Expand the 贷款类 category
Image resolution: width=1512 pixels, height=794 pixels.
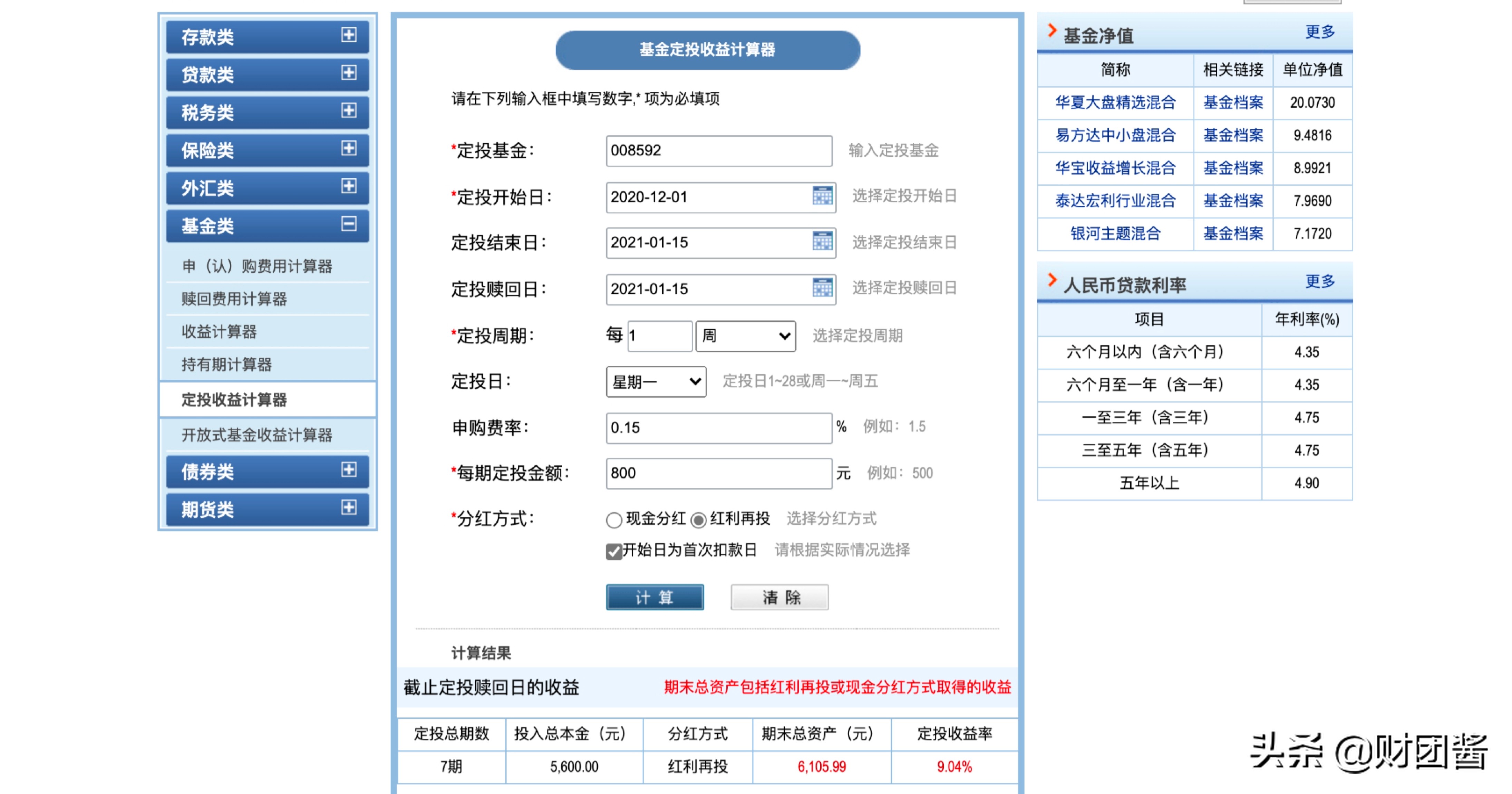(349, 74)
